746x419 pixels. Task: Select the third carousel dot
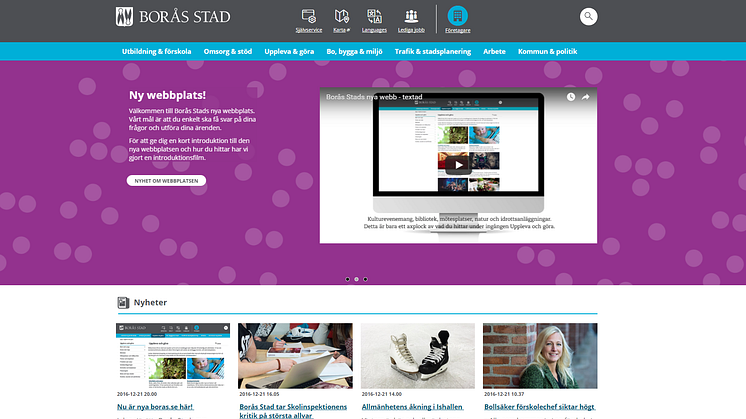point(365,279)
